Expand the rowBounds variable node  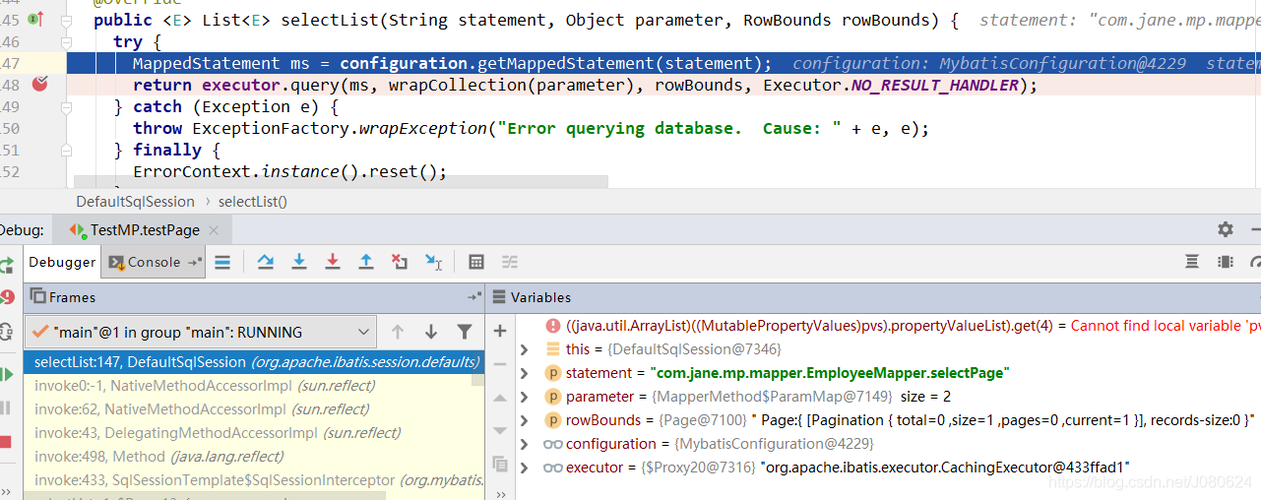[524, 420]
